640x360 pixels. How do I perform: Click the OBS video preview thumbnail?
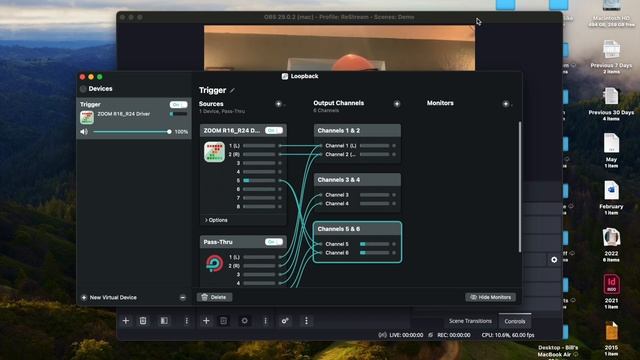[x=339, y=48]
